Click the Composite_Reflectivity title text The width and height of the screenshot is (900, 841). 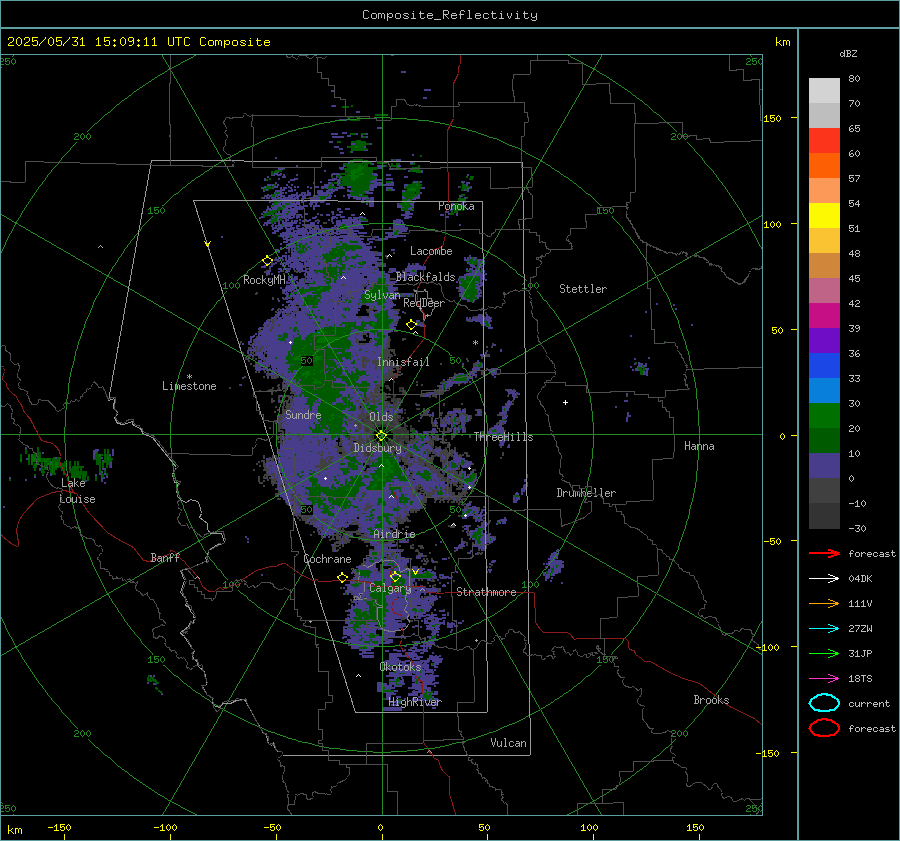click(x=450, y=15)
